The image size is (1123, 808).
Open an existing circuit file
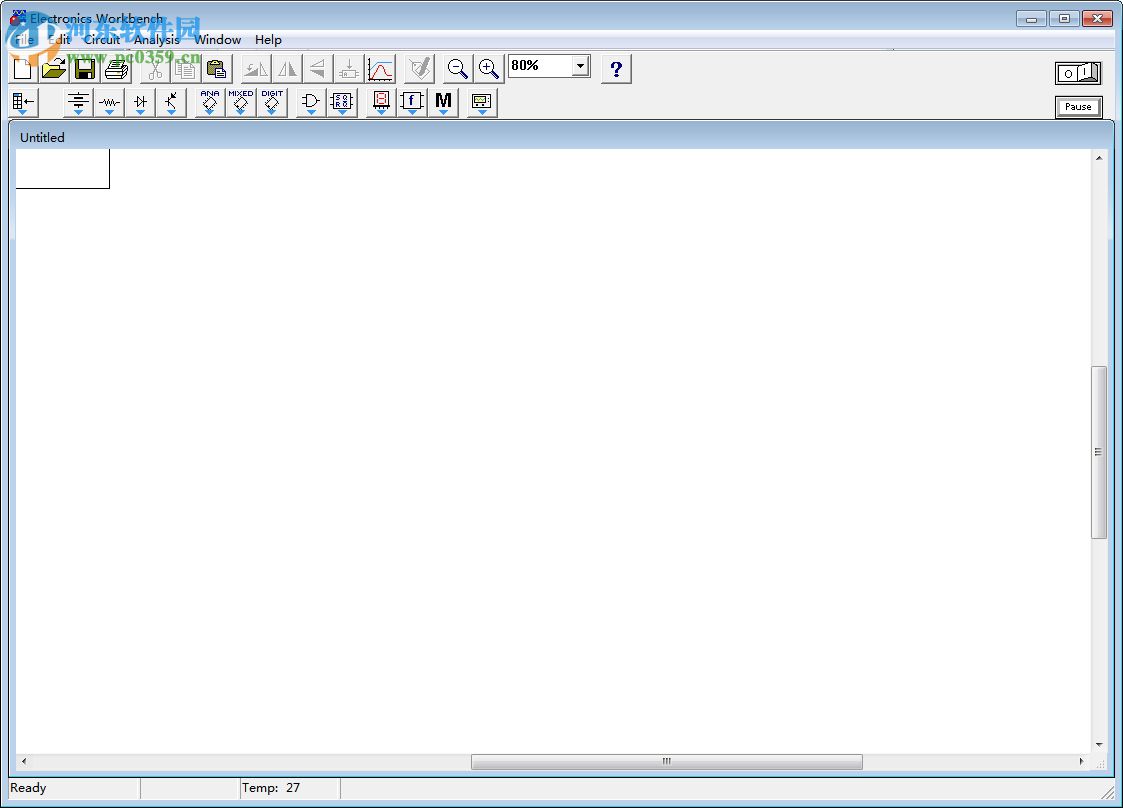tap(54, 69)
